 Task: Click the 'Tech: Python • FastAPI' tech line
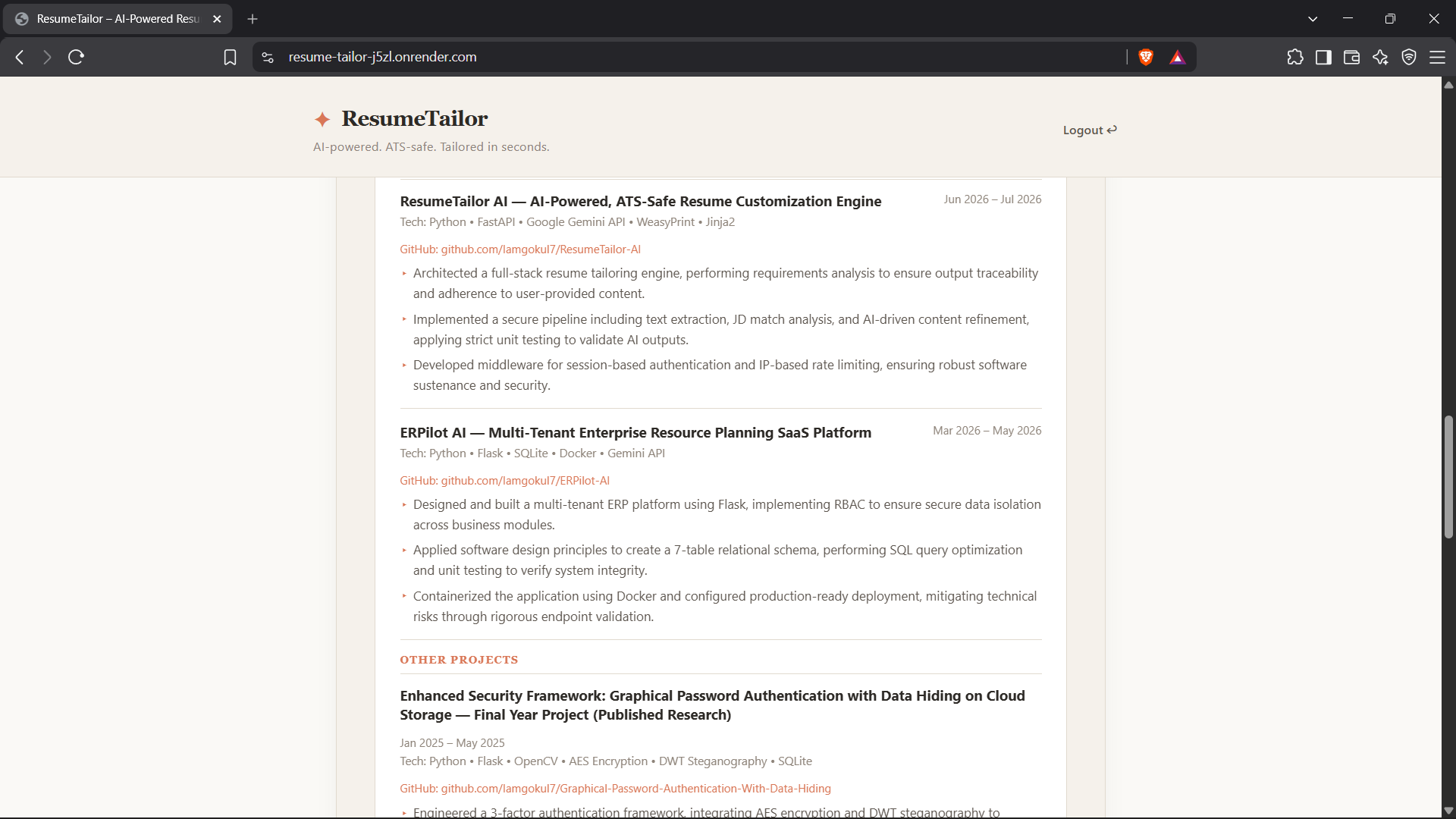[567, 222]
